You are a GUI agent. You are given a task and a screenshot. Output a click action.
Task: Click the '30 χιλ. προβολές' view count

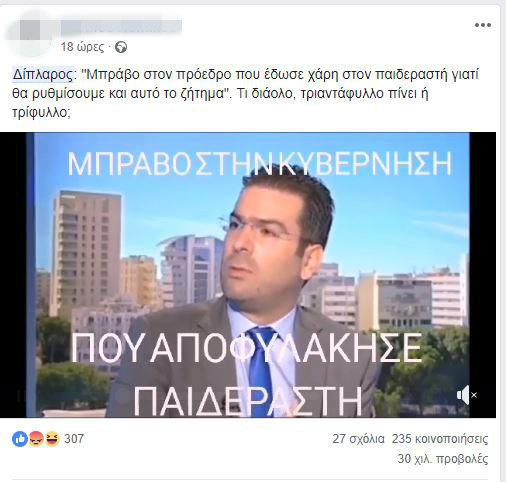[x=443, y=459]
